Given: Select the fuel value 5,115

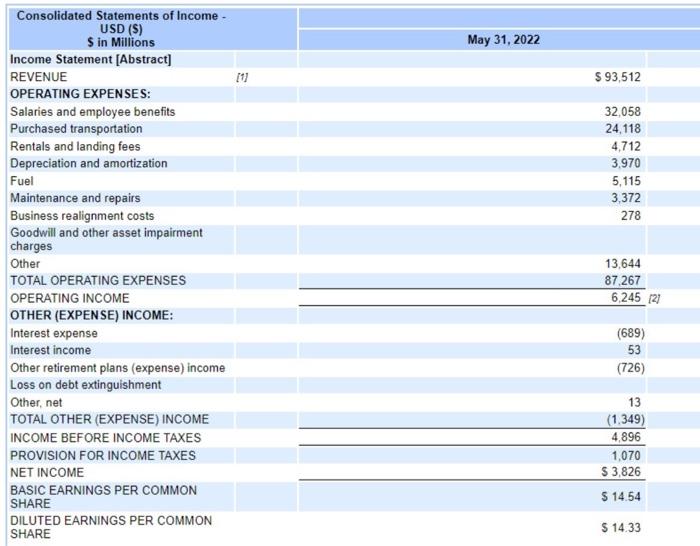Looking at the screenshot, I should 626,181.
